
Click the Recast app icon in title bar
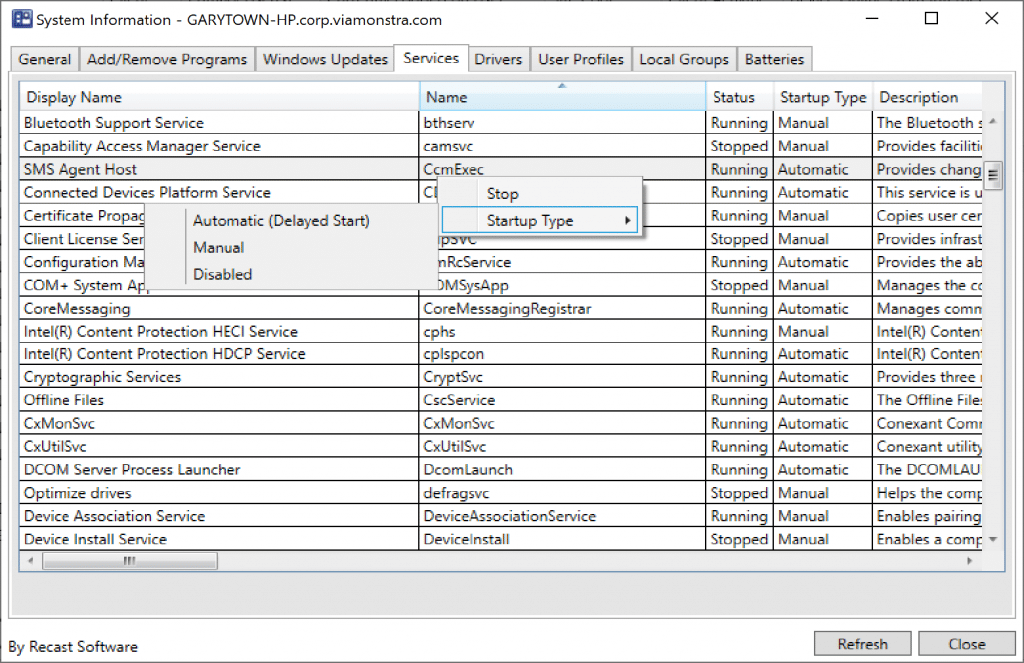coord(20,19)
